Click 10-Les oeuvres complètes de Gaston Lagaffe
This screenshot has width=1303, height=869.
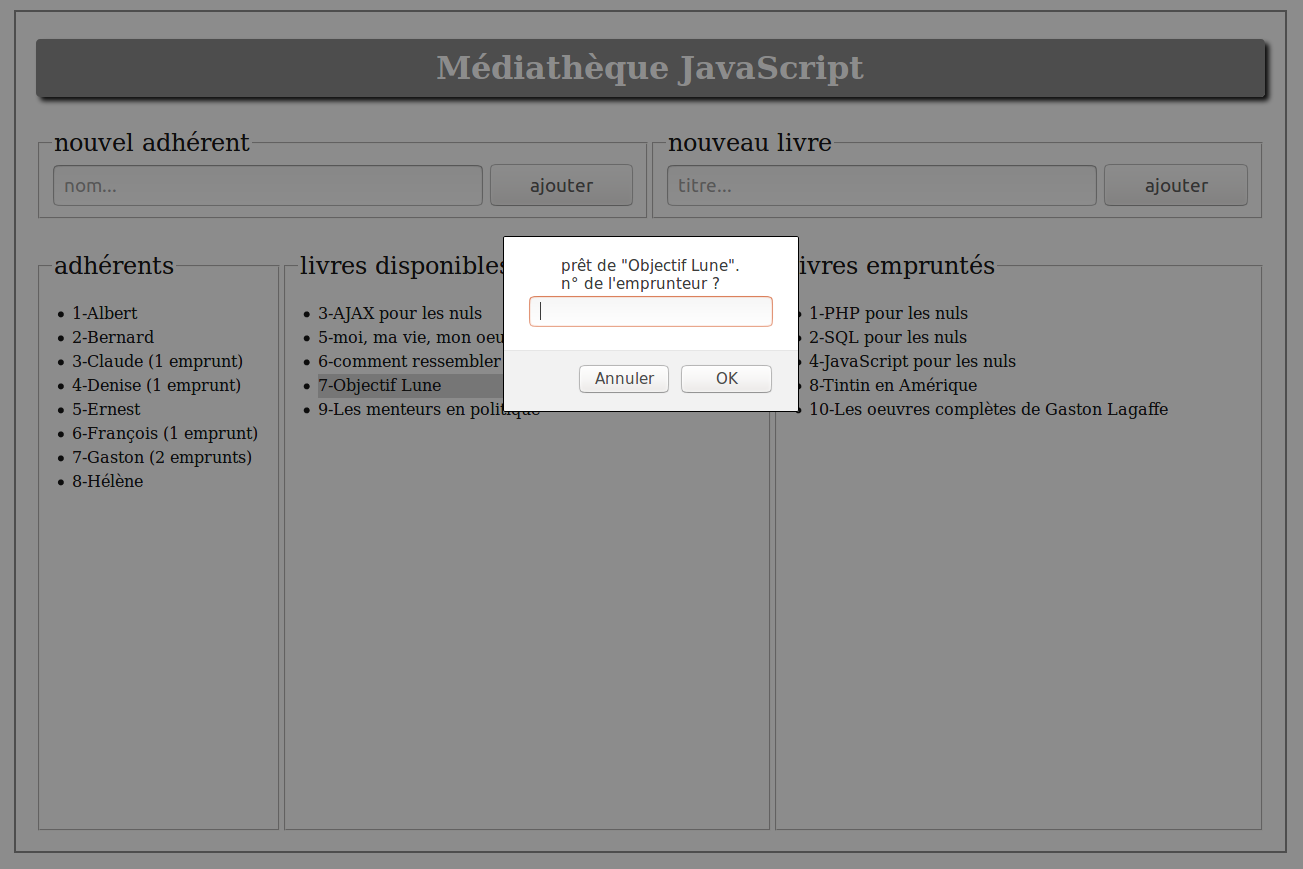click(989, 409)
